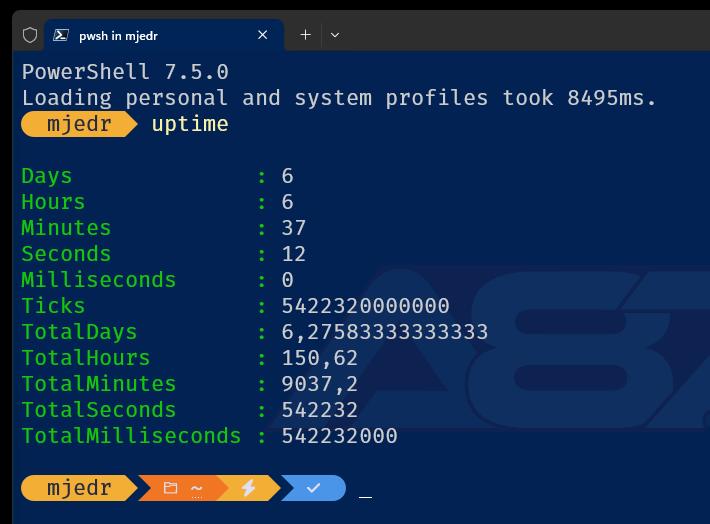Click the blue checkmark status segment
710x524 pixels.
[313, 488]
